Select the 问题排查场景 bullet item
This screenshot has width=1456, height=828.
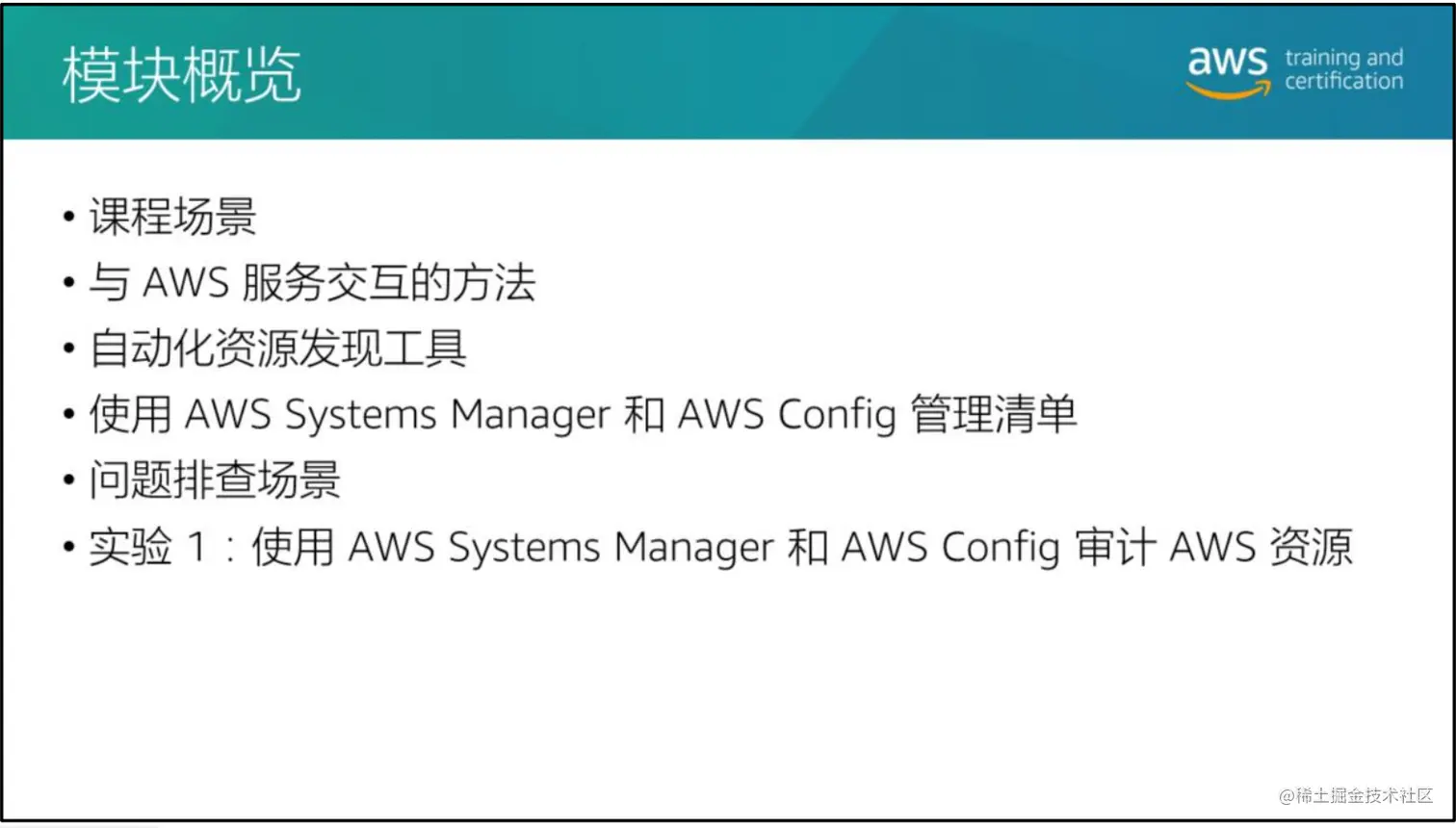tap(215, 480)
